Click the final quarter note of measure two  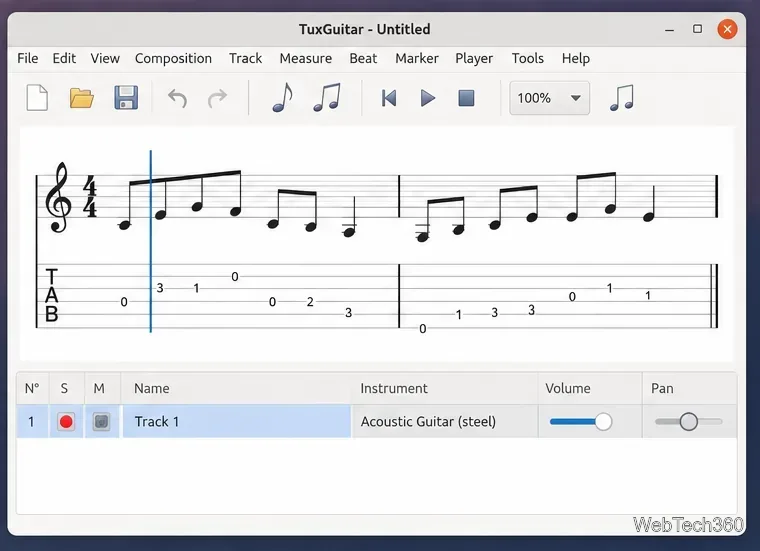(x=649, y=217)
